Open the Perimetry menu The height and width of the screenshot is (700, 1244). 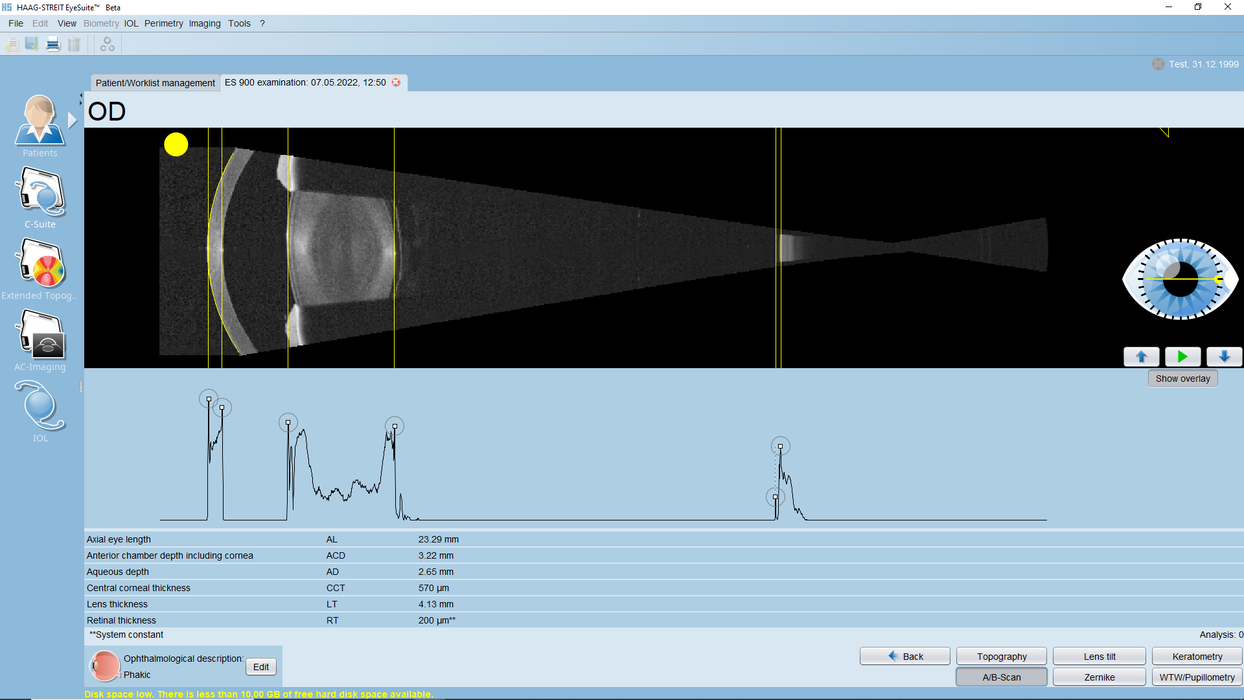(x=163, y=23)
